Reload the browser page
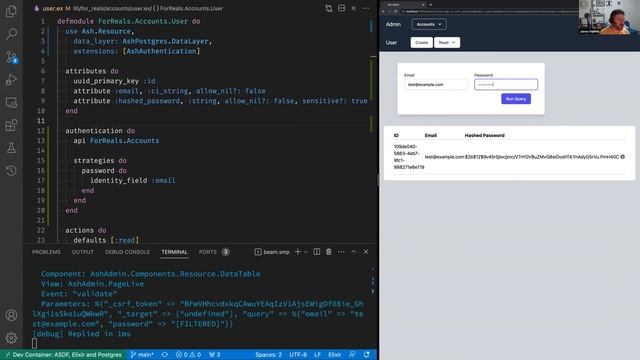This screenshot has height=360, width=640. click(x=396, y=11)
